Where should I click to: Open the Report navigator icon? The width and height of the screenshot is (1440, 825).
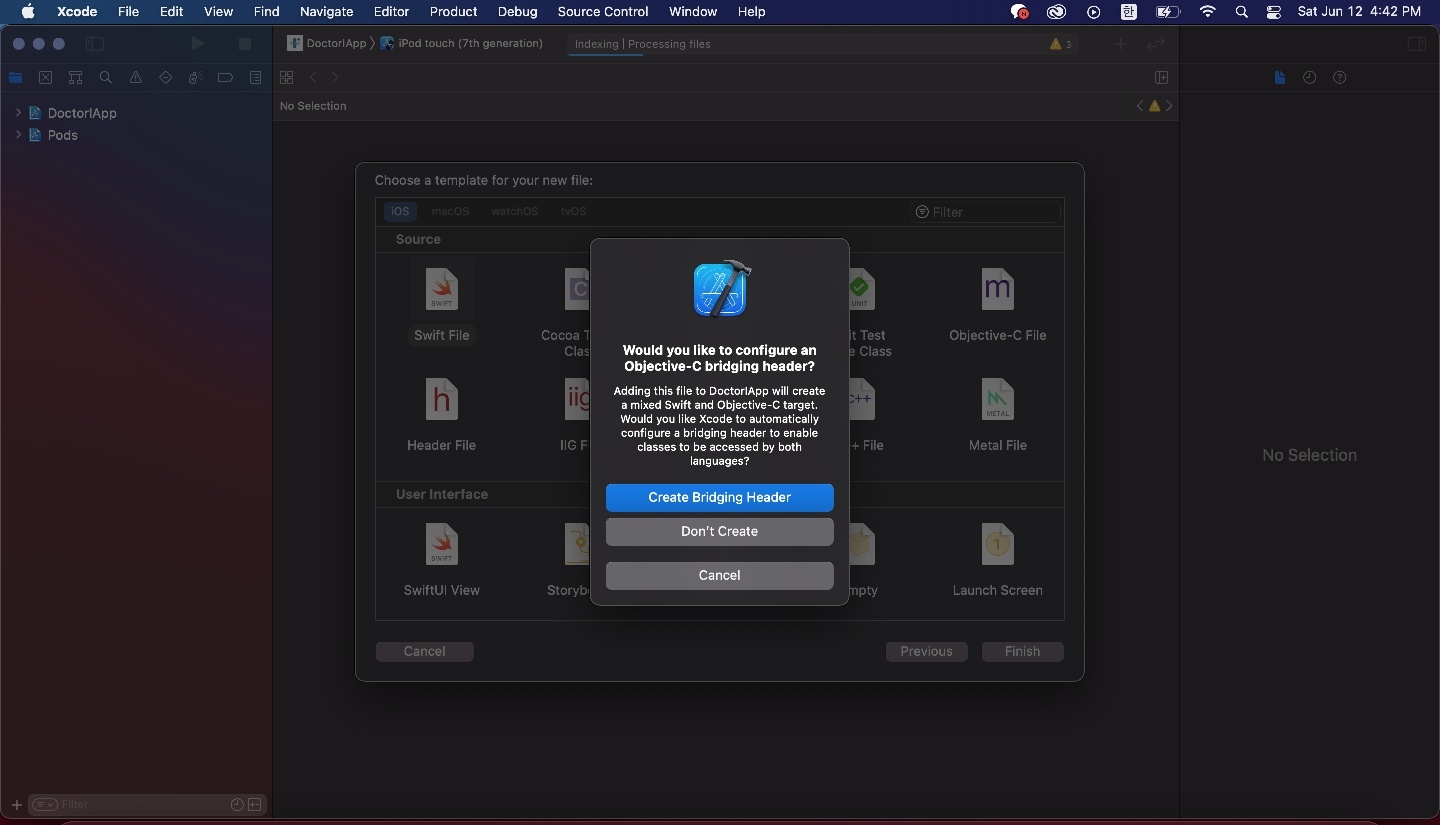(x=255, y=78)
